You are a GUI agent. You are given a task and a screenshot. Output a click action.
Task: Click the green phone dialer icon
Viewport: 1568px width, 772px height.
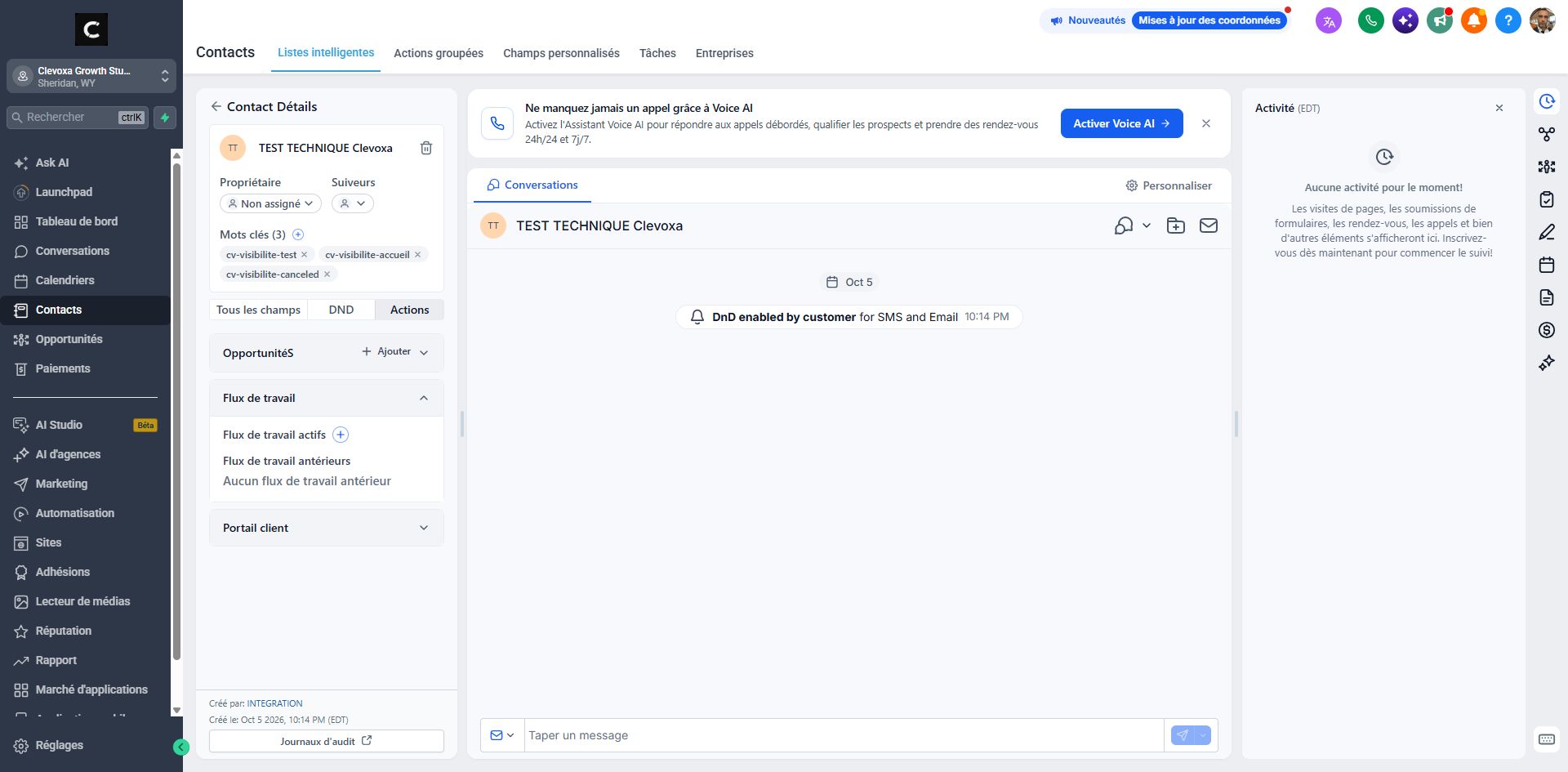point(1371,20)
